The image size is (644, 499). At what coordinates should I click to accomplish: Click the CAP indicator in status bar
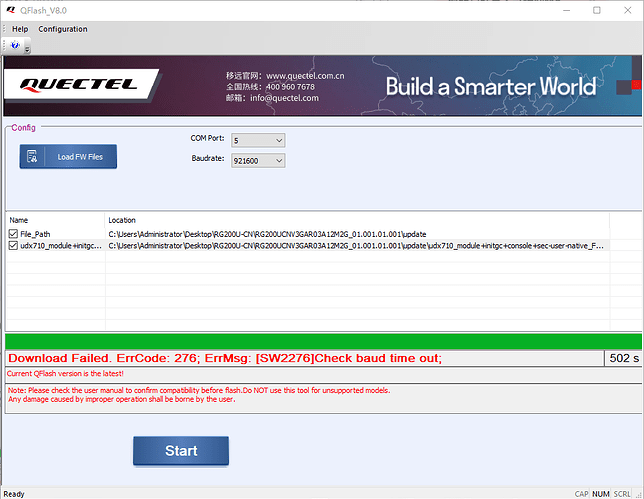coord(581,494)
